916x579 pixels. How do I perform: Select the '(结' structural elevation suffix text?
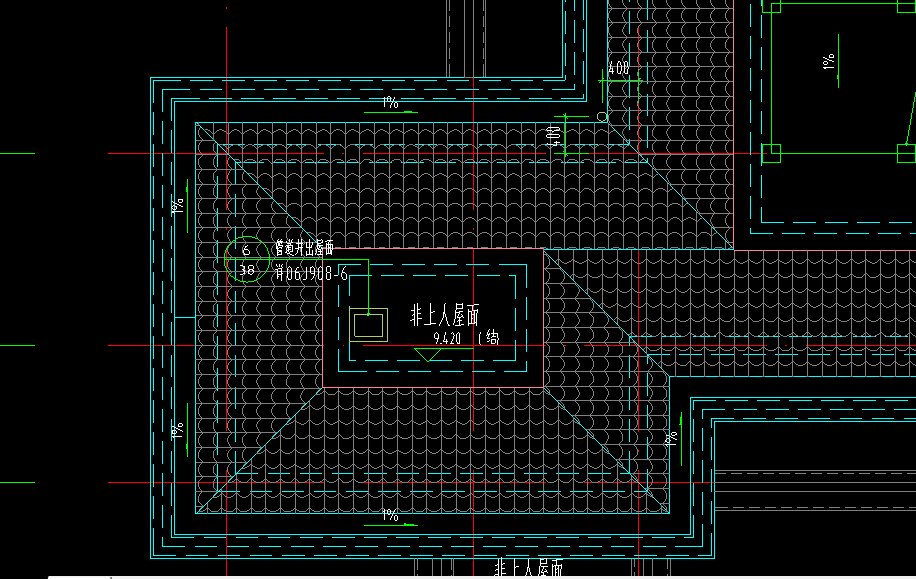pyautogui.click(x=488, y=338)
